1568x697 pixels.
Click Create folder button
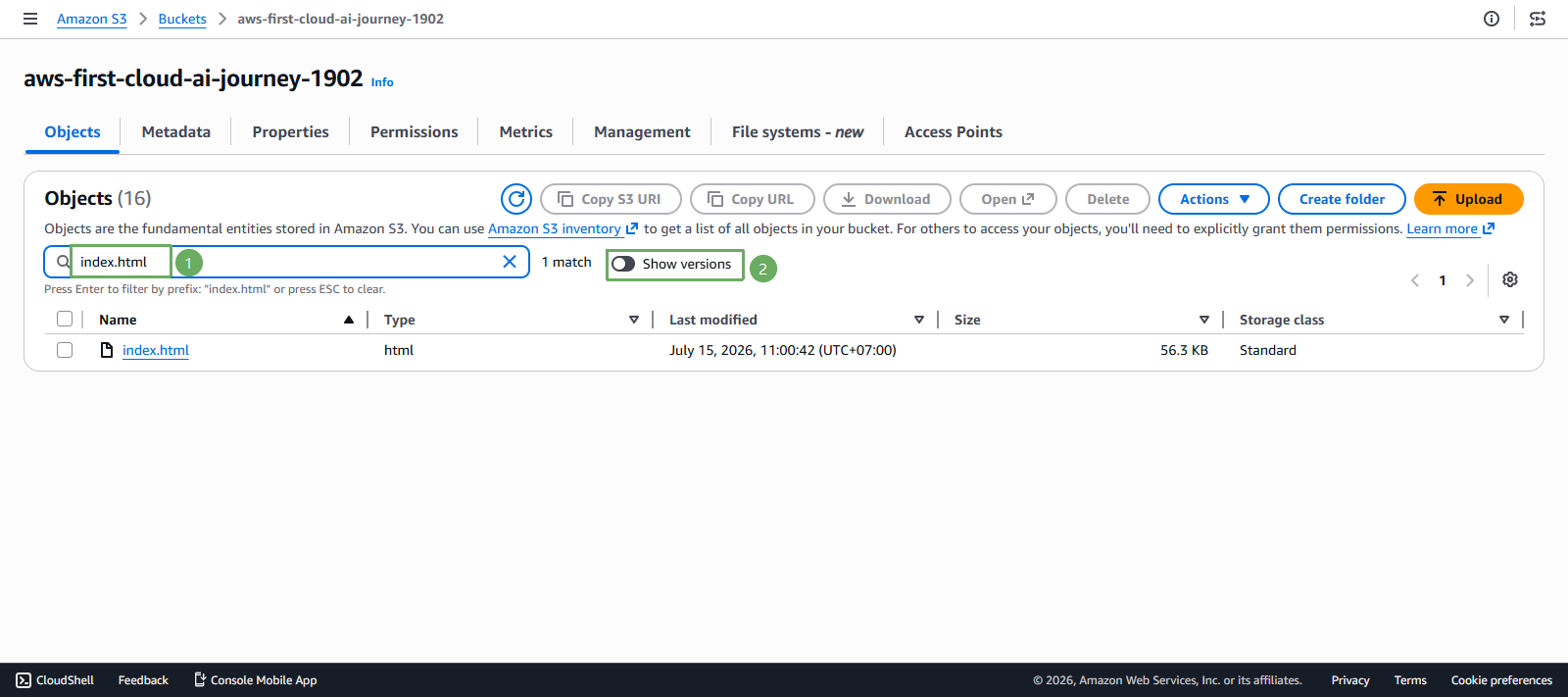click(1343, 199)
